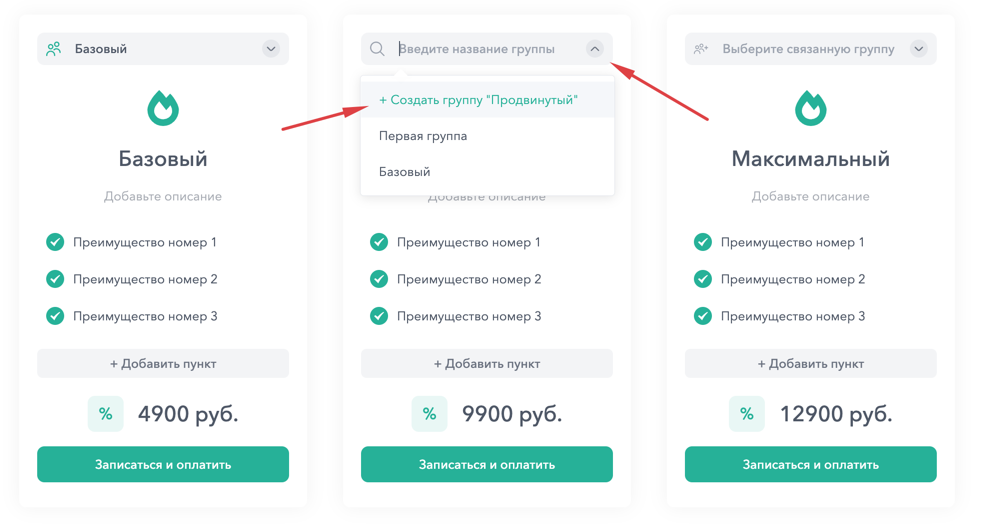Screen dimensions: 982x526
Task: Click the search magnifier icon in group field
Action: 377,49
